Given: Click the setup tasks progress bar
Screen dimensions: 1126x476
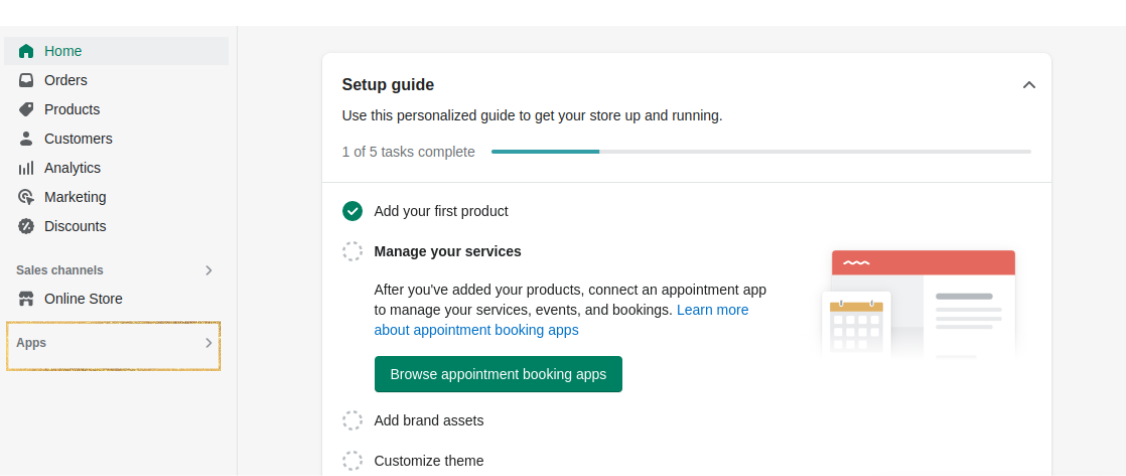Looking at the screenshot, I should coord(760,152).
